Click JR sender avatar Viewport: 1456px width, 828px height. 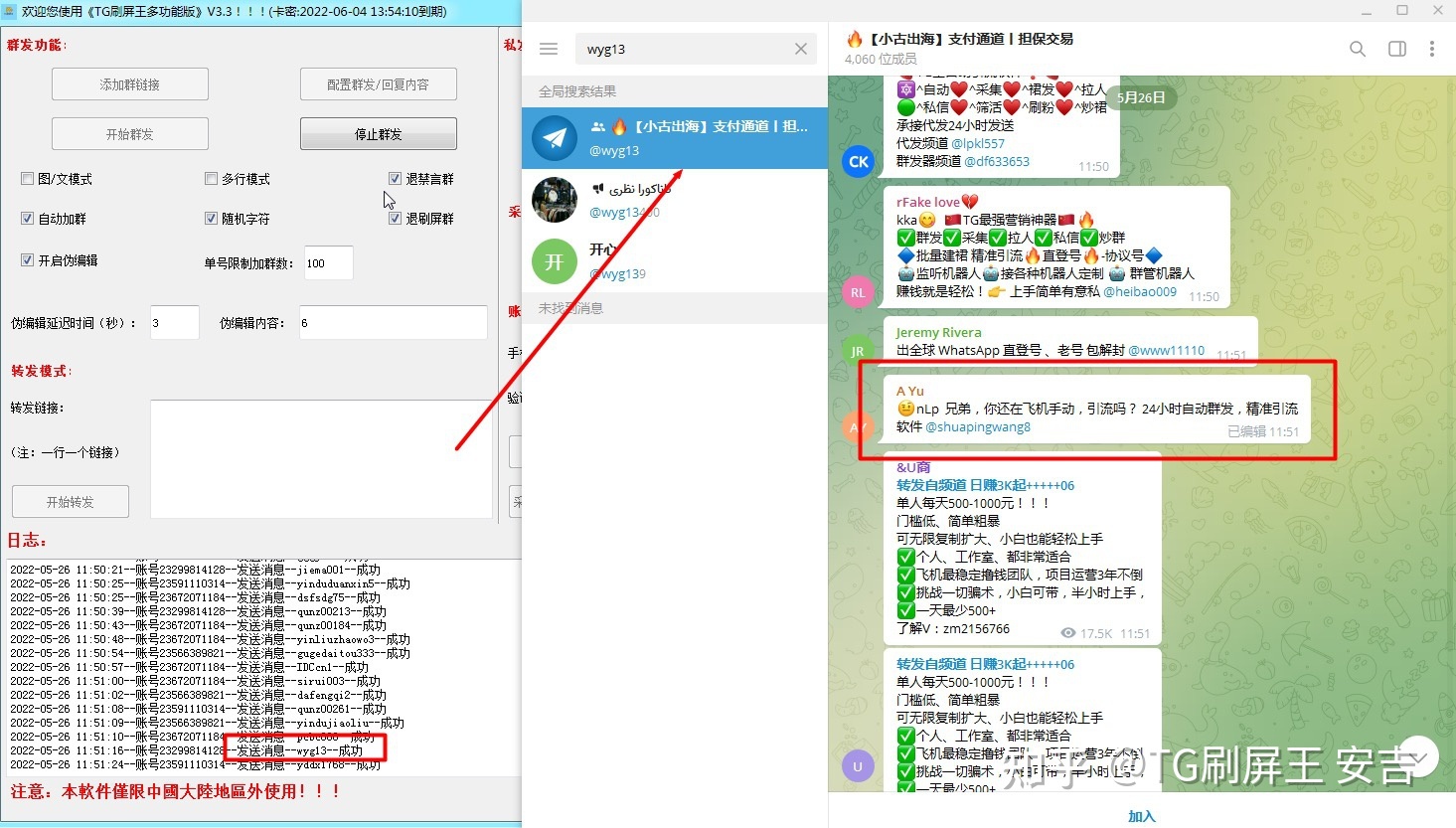click(857, 351)
